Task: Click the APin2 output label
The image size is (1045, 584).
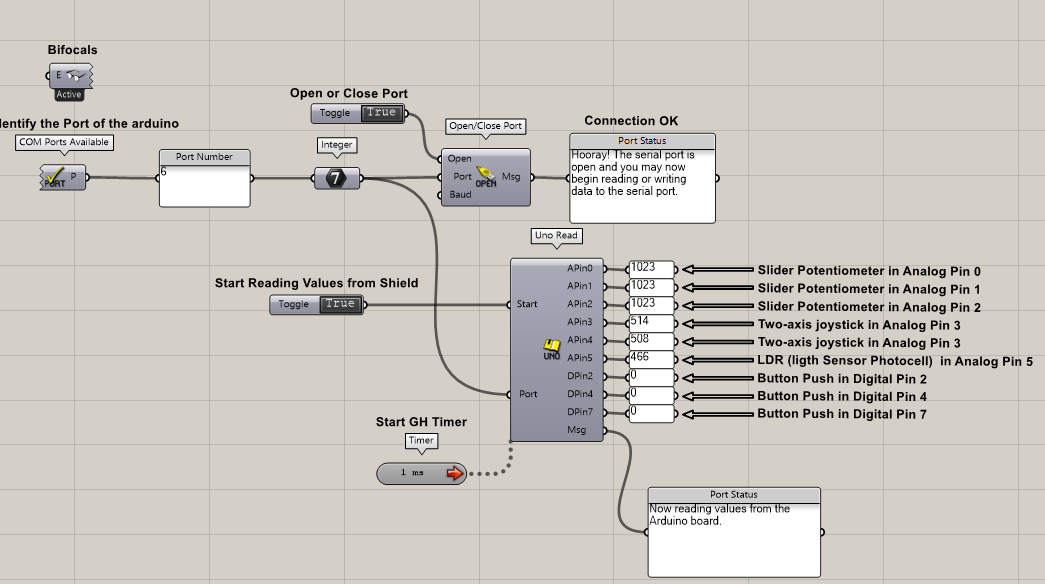Action: tap(580, 304)
